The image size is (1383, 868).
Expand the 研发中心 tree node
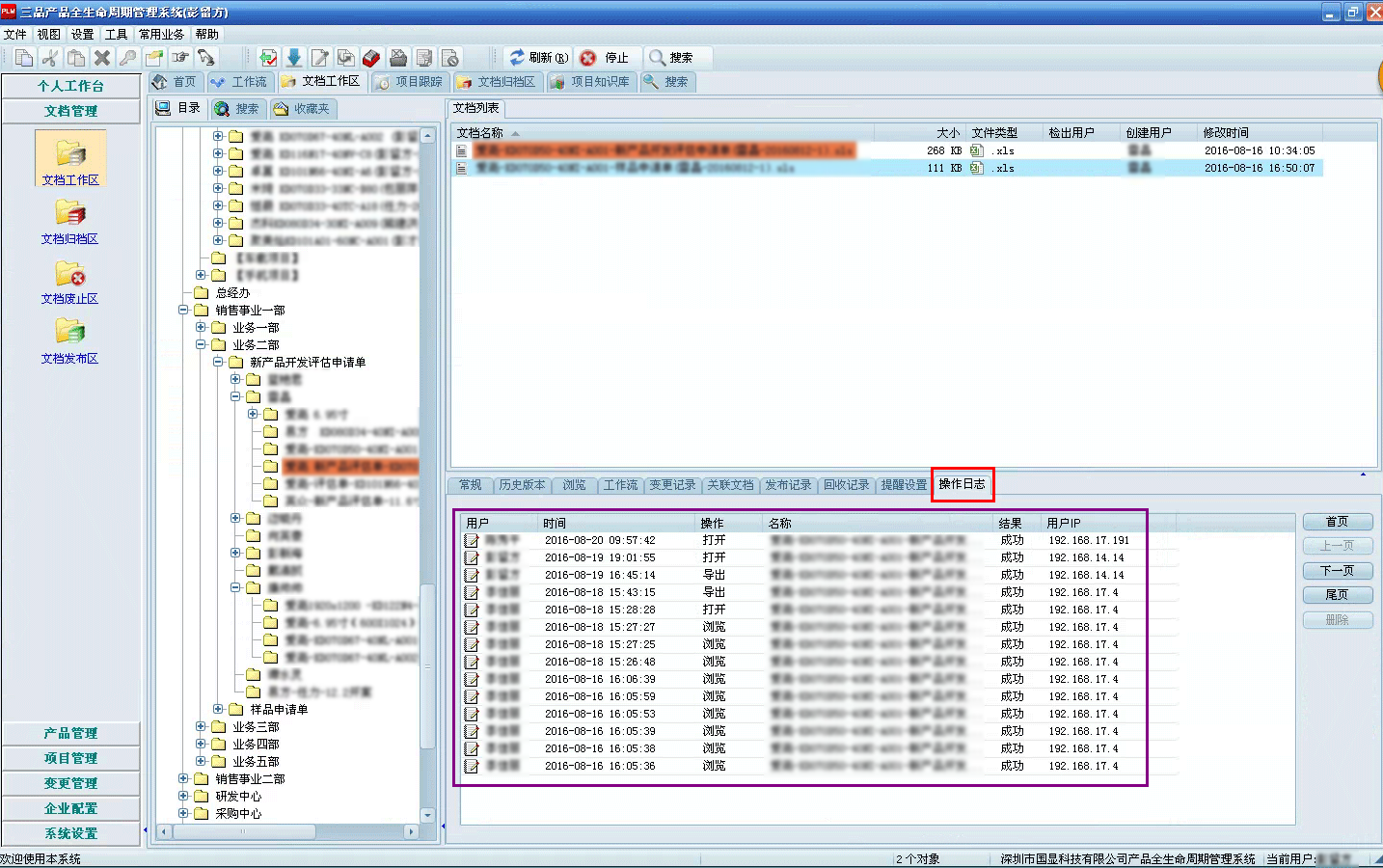[x=183, y=796]
